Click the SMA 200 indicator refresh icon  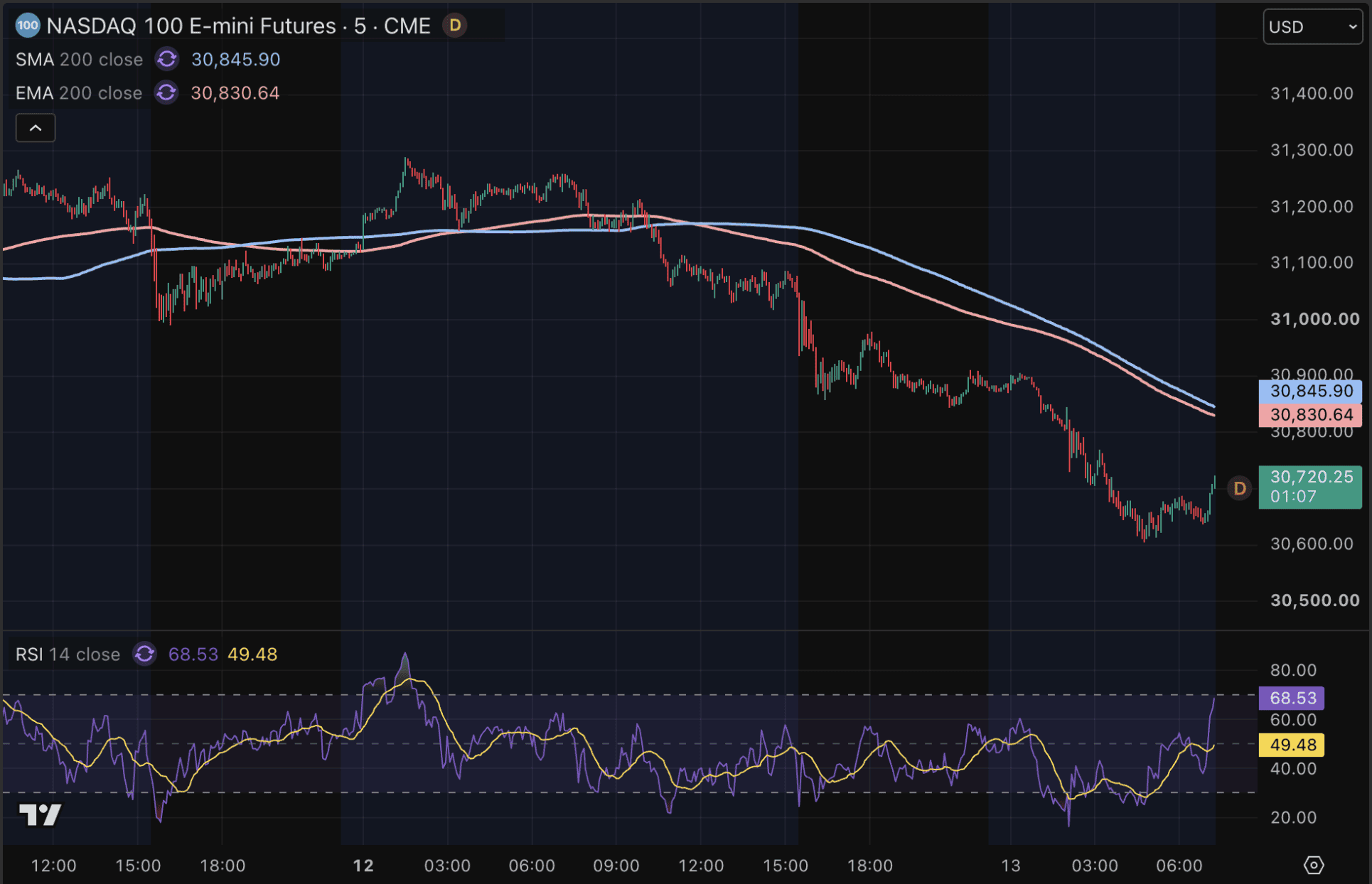167,60
